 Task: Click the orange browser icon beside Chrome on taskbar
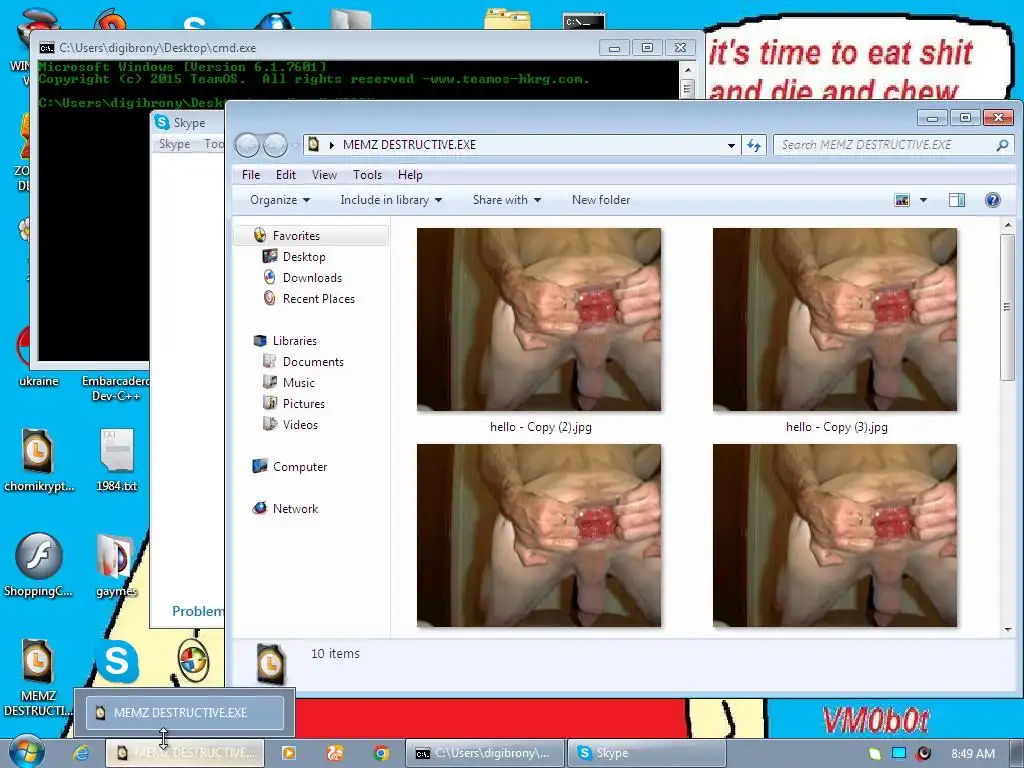point(335,753)
